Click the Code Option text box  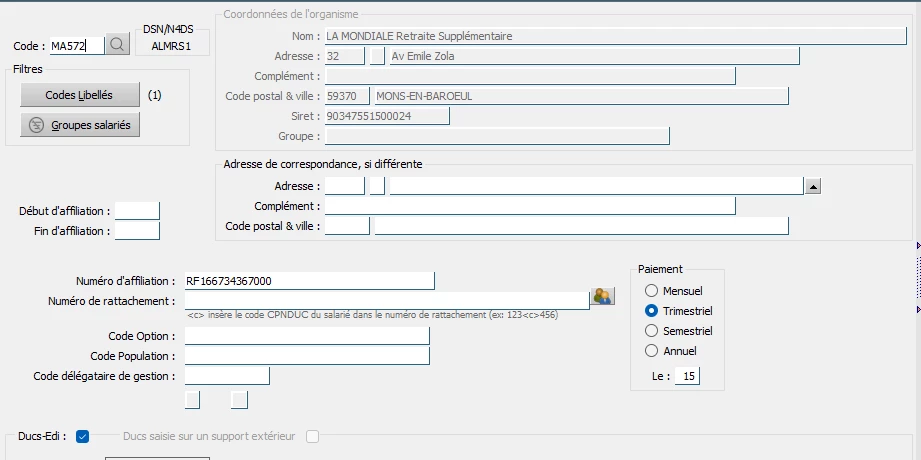[x=306, y=336]
